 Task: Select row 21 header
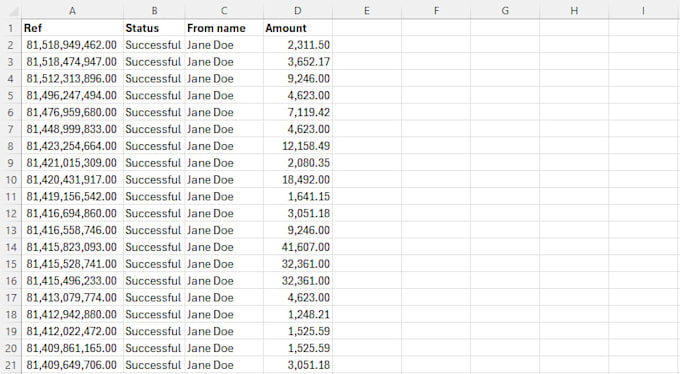pyautogui.click(x=11, y=365)
